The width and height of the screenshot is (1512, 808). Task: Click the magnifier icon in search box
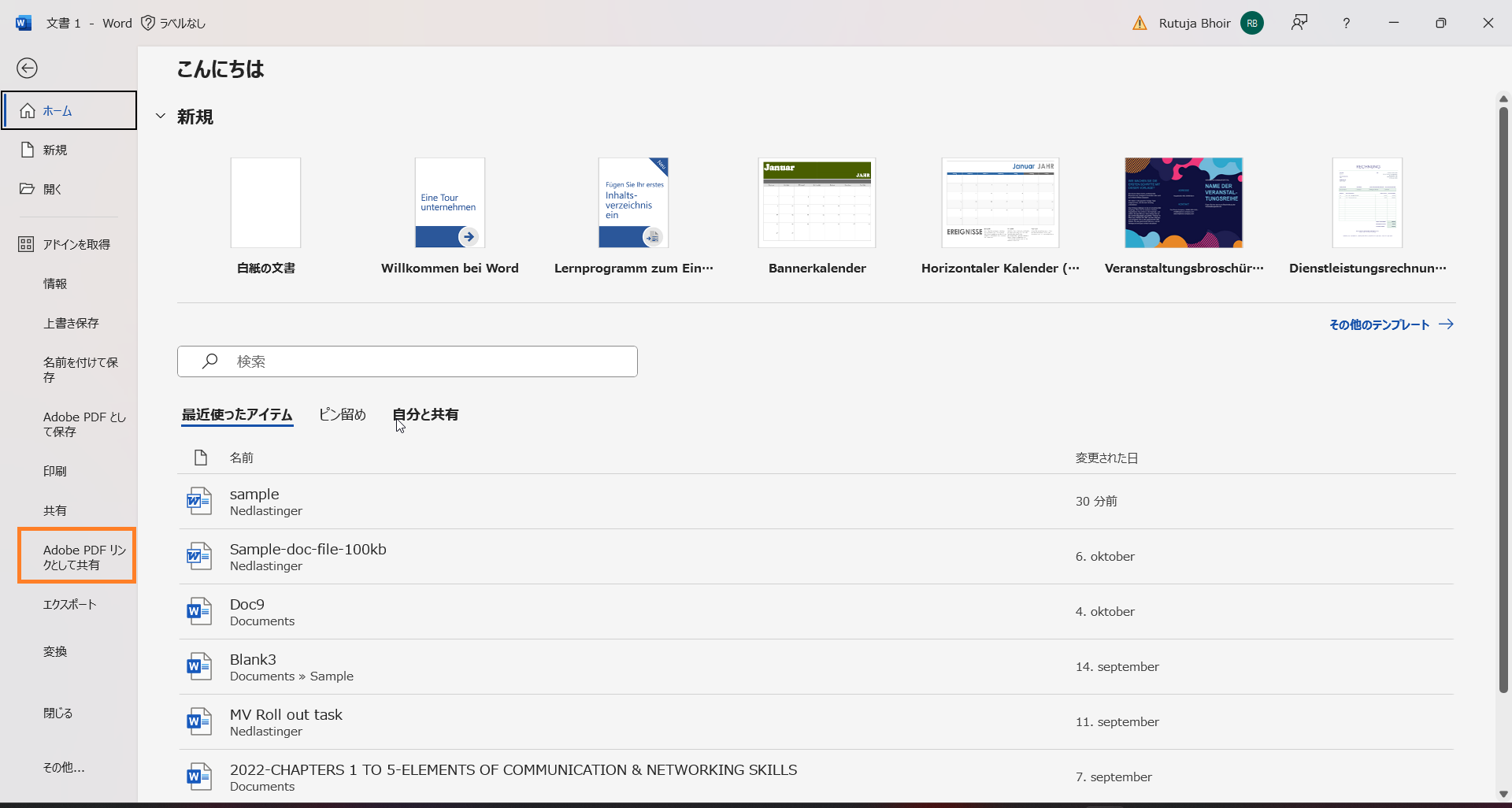(209, 361)
